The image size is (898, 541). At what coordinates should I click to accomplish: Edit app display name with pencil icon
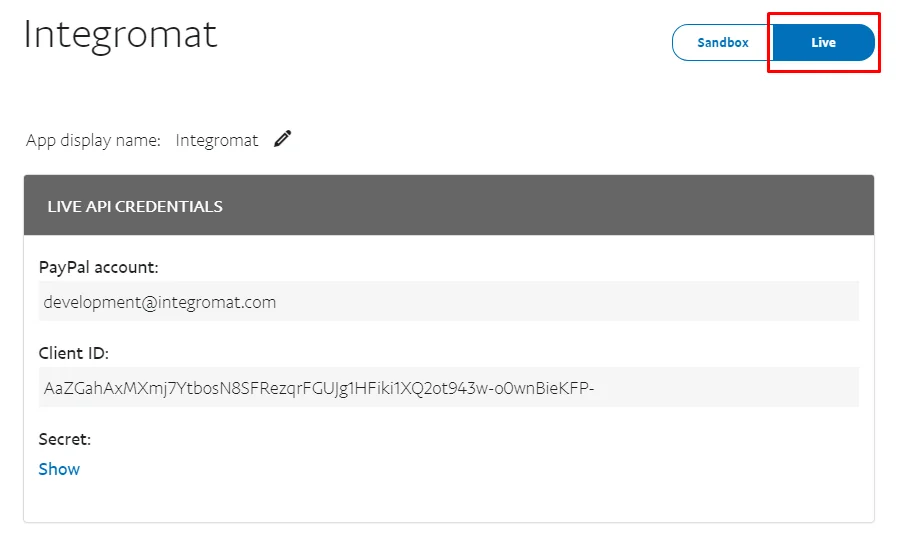click(282, 139)
